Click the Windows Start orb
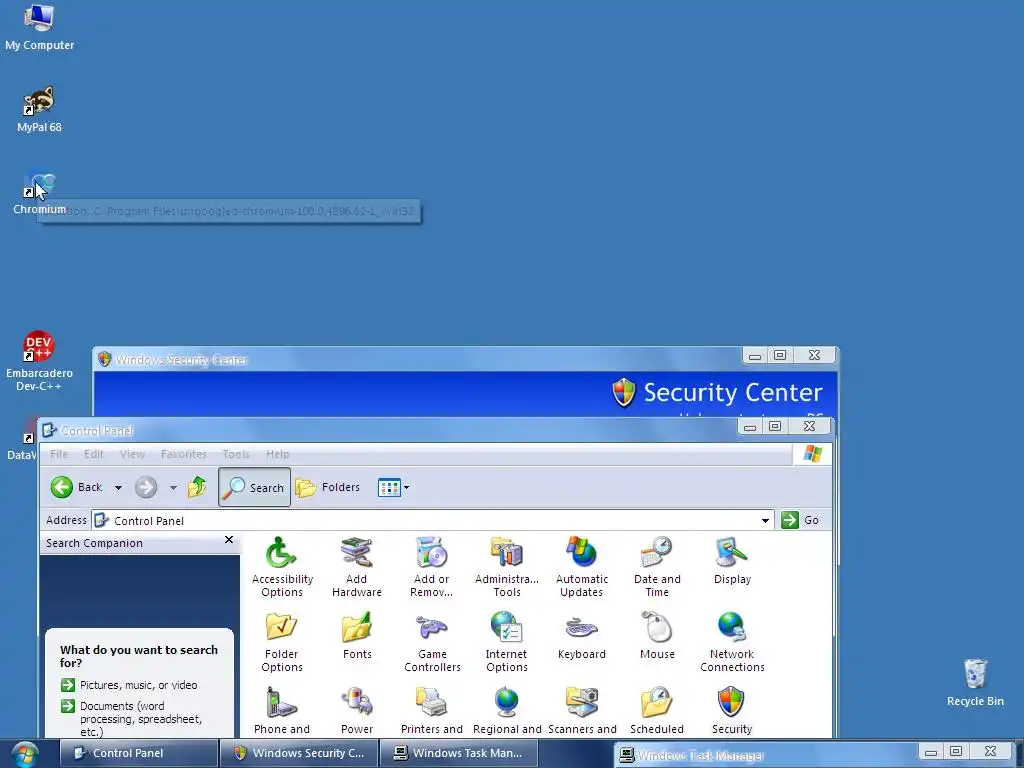 24,754
